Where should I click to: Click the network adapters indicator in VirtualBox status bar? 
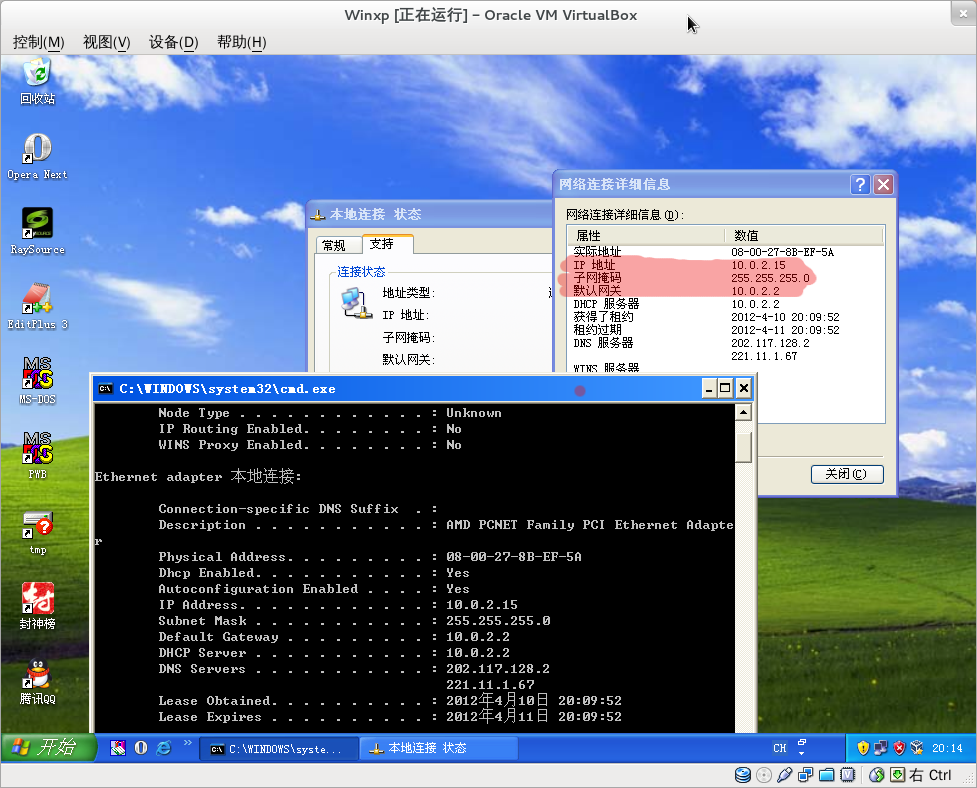pyautogui.click(x=806, y=775)
